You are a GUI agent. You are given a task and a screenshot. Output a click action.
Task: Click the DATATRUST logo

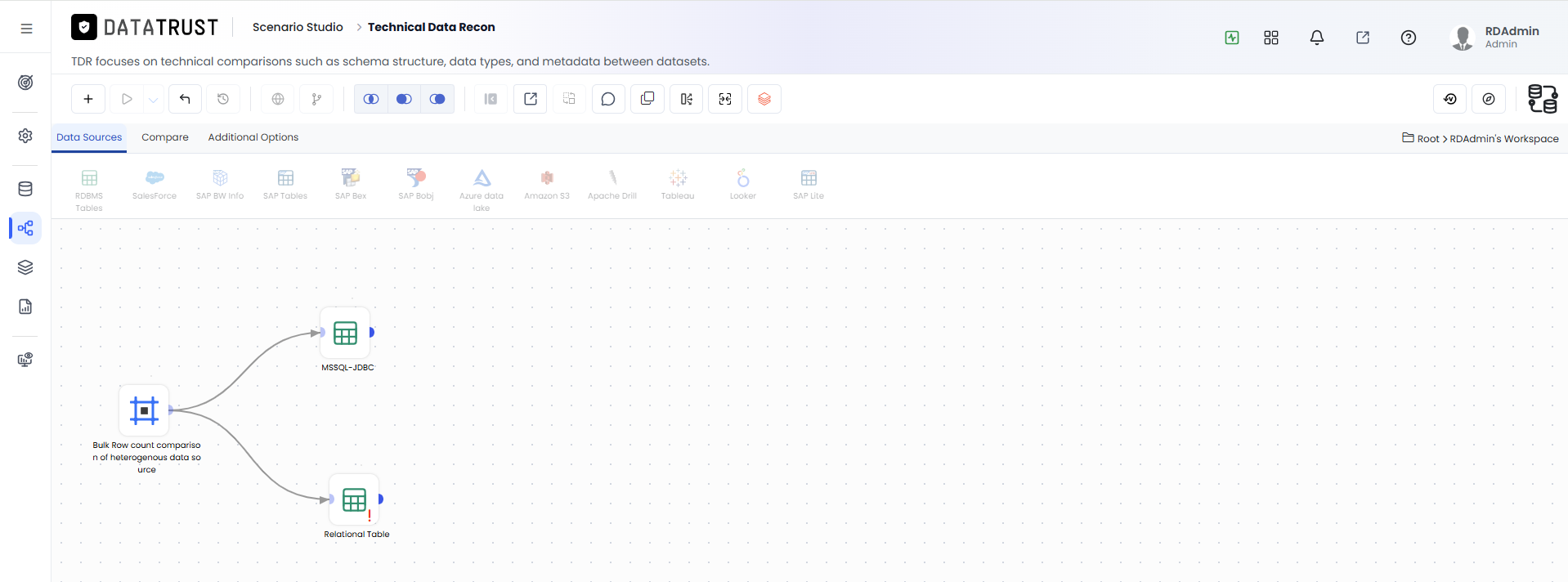145,28
